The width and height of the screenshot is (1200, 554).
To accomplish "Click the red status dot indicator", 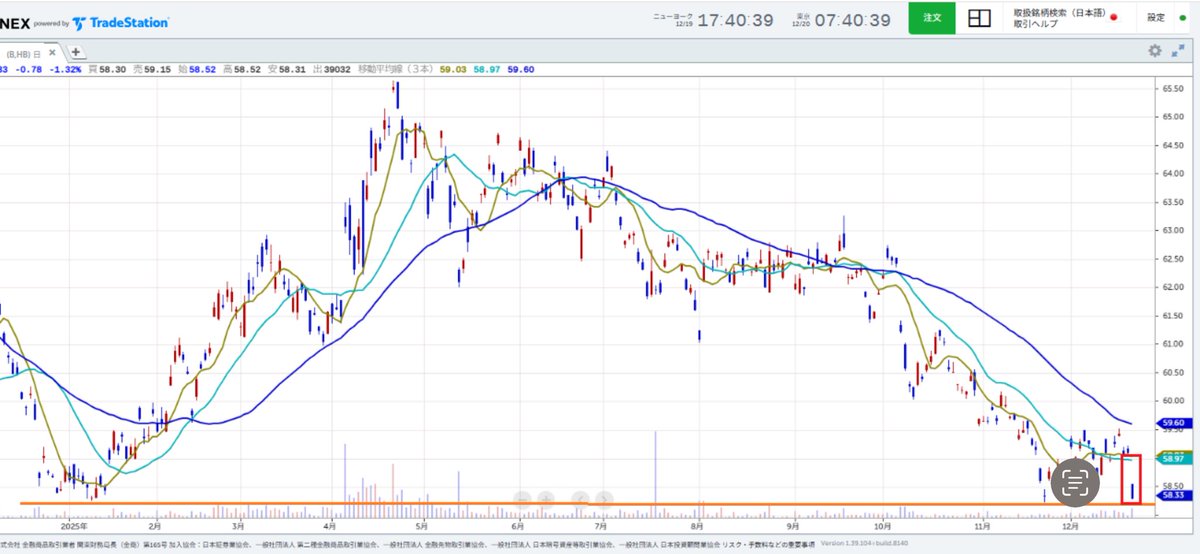I will click(1113, 18).
